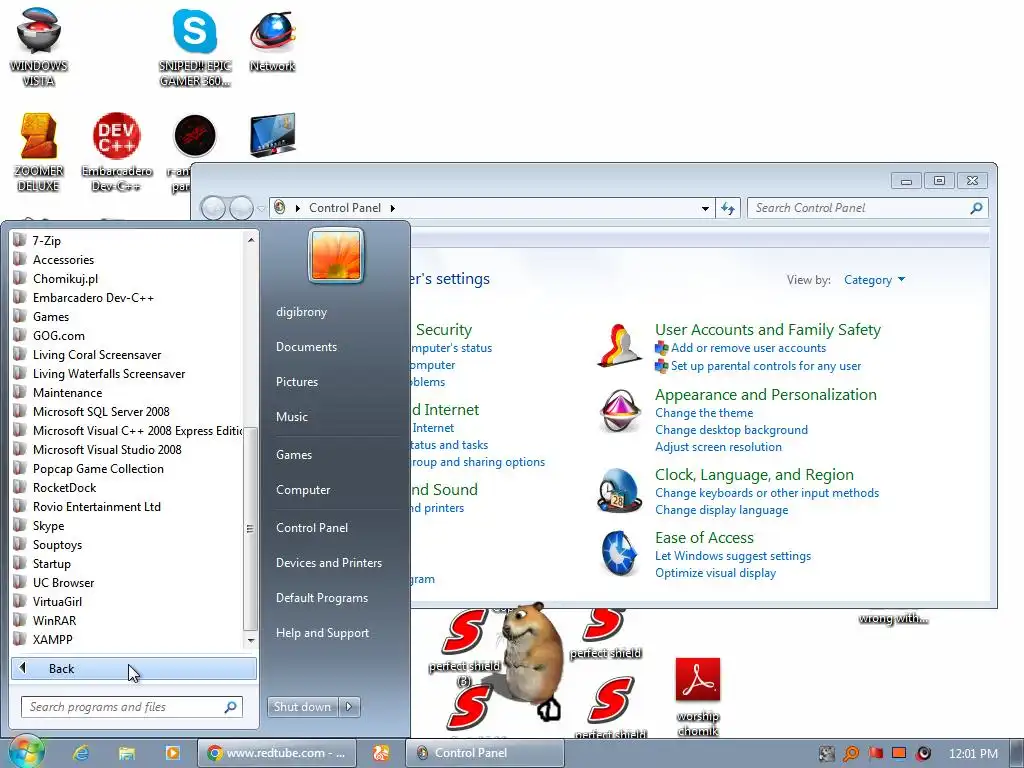Open Windows Media Player from the taskbar

coord(172,753)
